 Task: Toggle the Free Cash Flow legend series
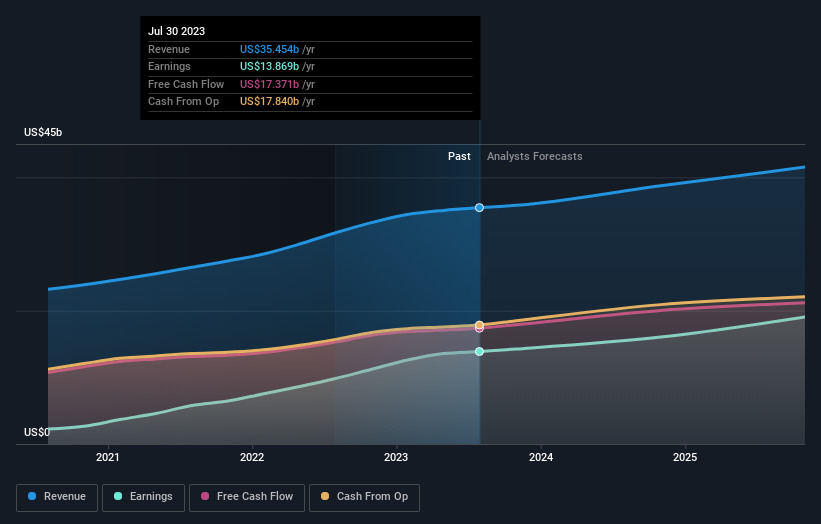click(247, 497)
